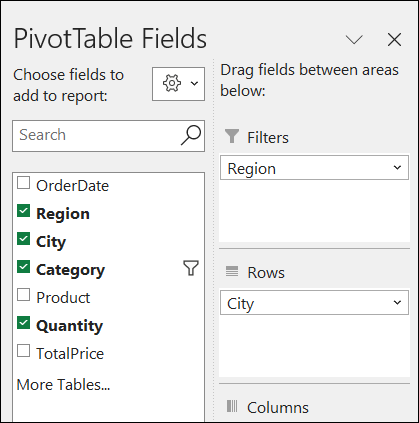Click the magnifier search icon
This screenshot has height=423, width=419.
191,135
